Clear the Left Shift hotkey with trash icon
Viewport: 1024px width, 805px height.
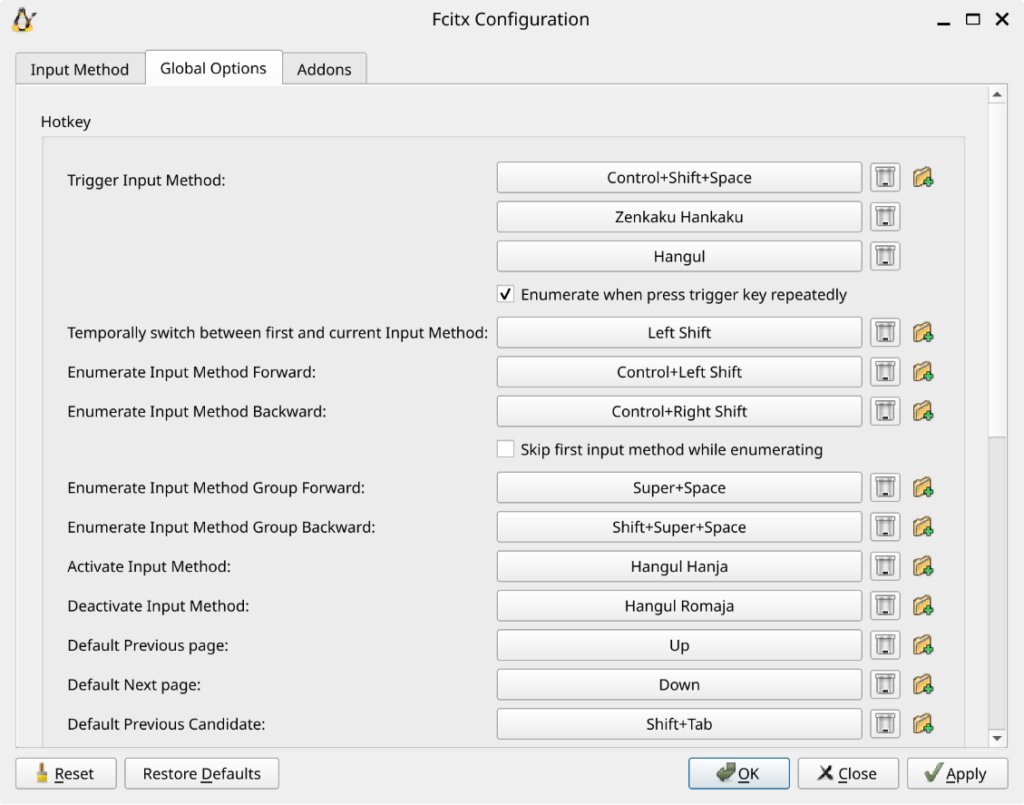coord(884,332)
